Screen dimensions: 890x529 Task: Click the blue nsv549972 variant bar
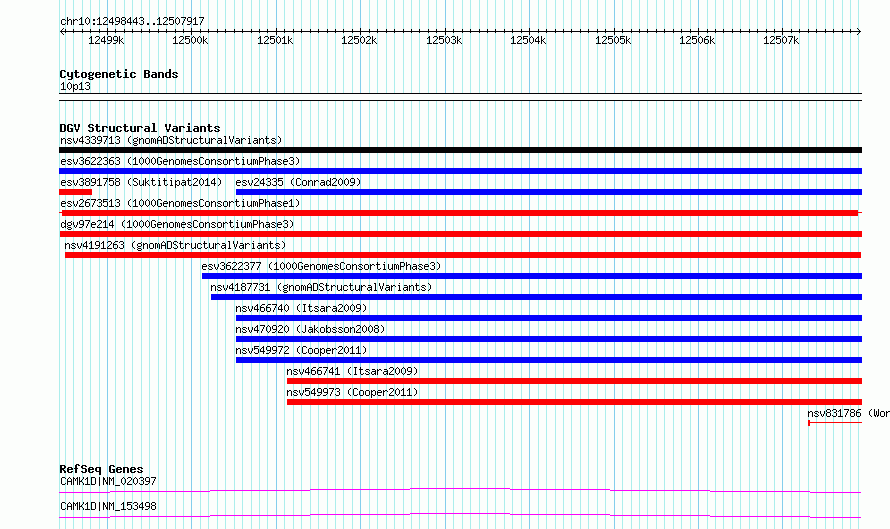point(549,360)
